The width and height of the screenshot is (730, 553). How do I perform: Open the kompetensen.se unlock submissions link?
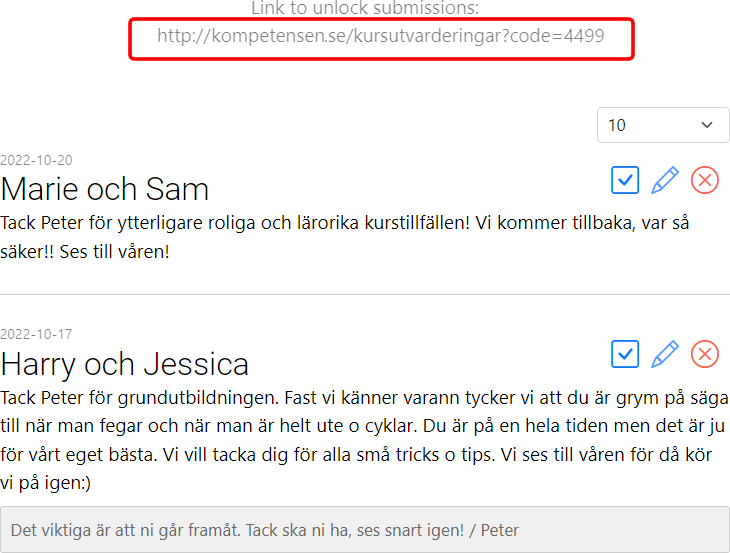[x=381, y=38]
